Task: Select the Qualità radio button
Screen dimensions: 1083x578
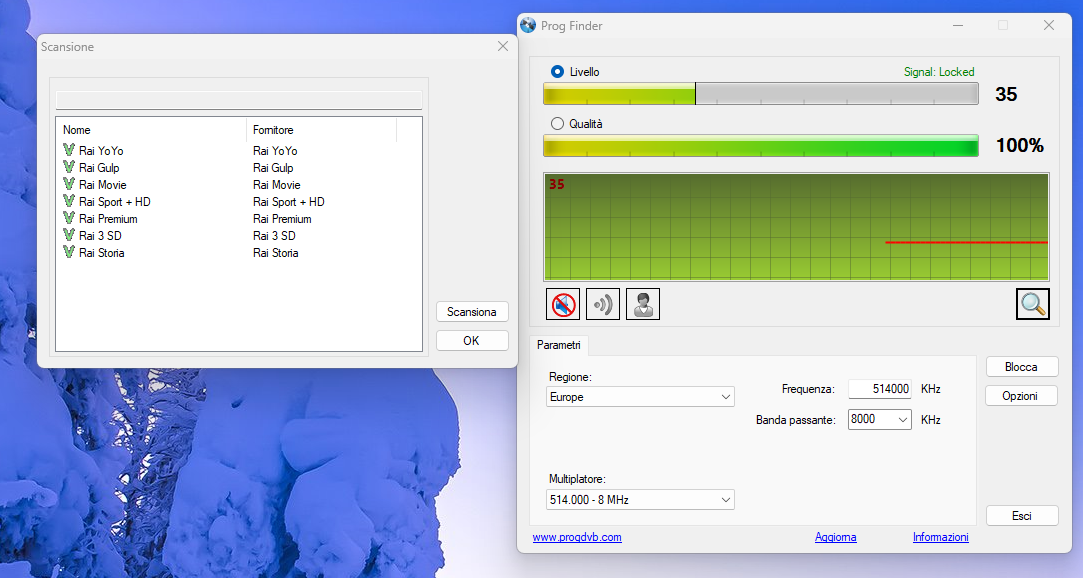Action: pos(557,124)
